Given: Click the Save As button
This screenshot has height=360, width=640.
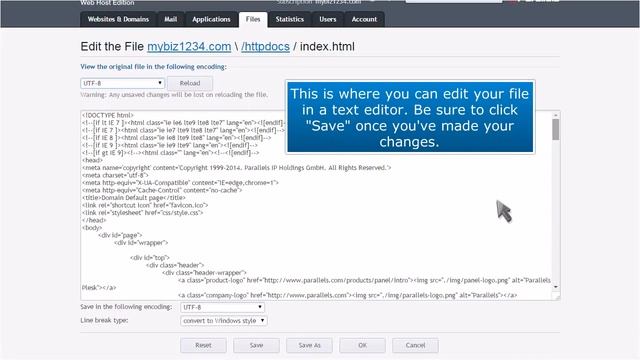Looking at the screenshot, I should (x=309, y=345).
